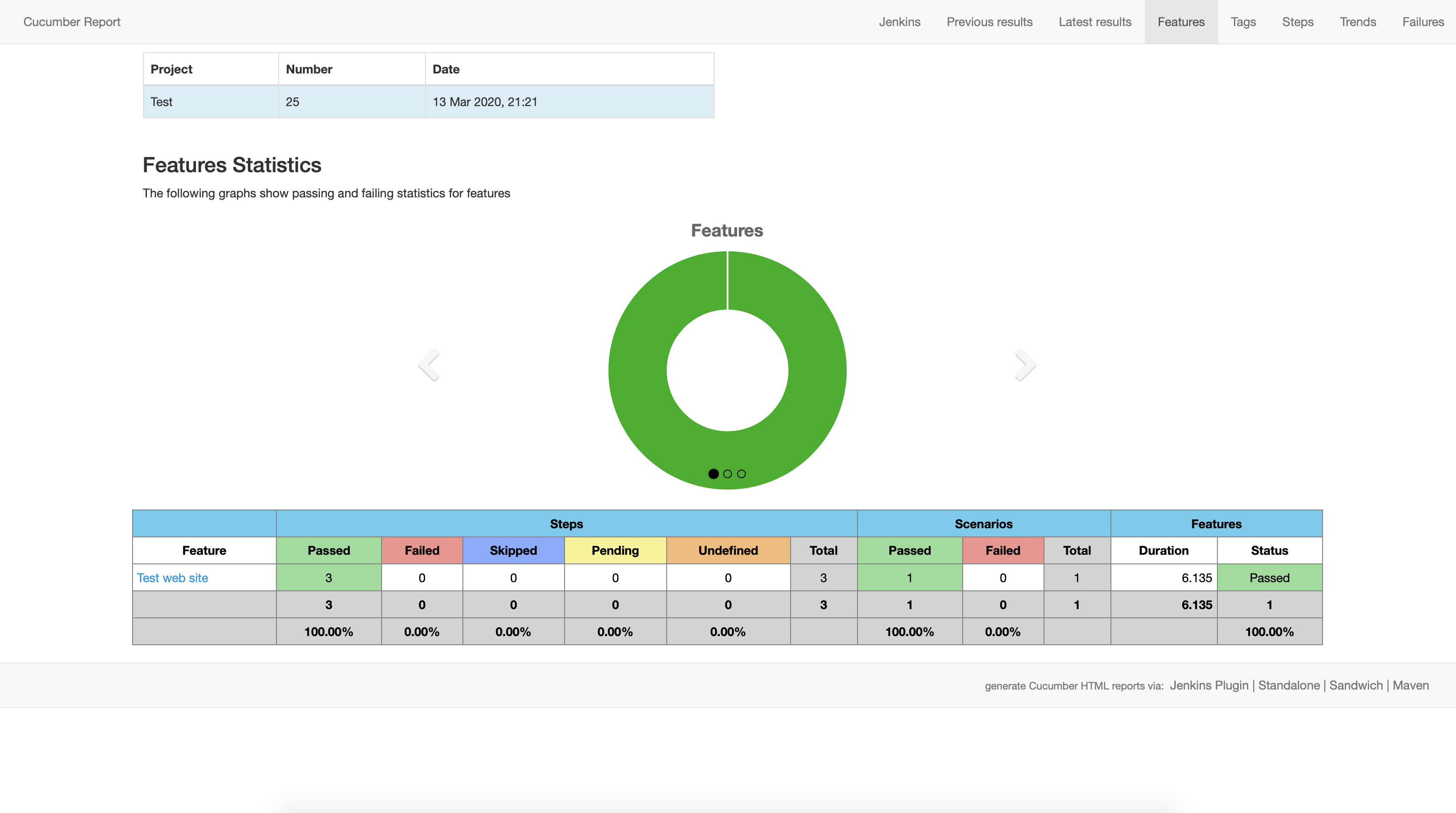The height and width of the screenshot is (813, 1456).
Task: Click 100.00% under Steps Passed
Action: coord(329,632)
